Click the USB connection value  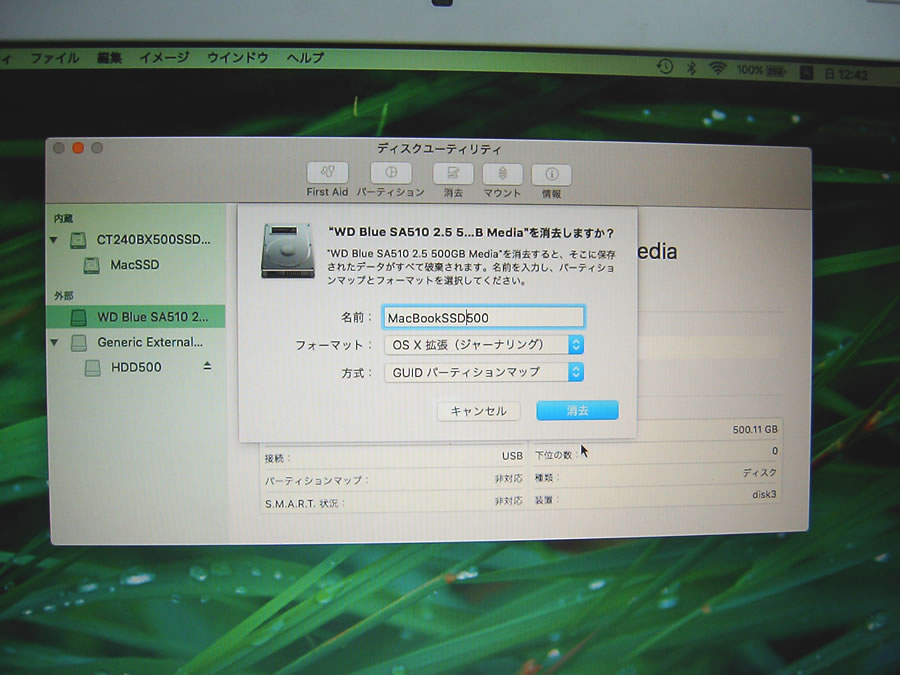tap(512, 456)
